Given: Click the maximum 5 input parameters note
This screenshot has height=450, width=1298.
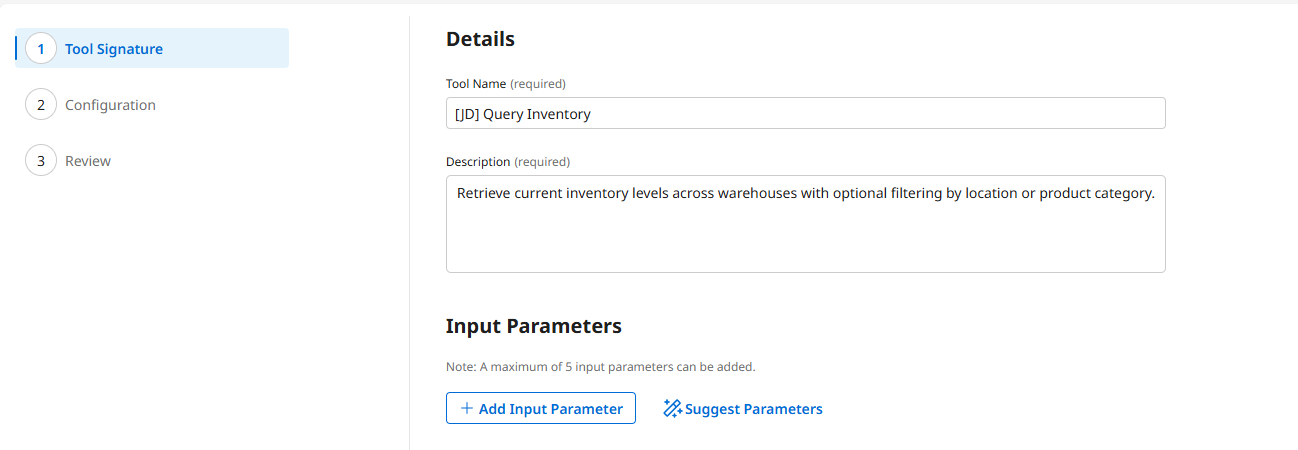Looking at the screenshot, I should coord(600,367).
